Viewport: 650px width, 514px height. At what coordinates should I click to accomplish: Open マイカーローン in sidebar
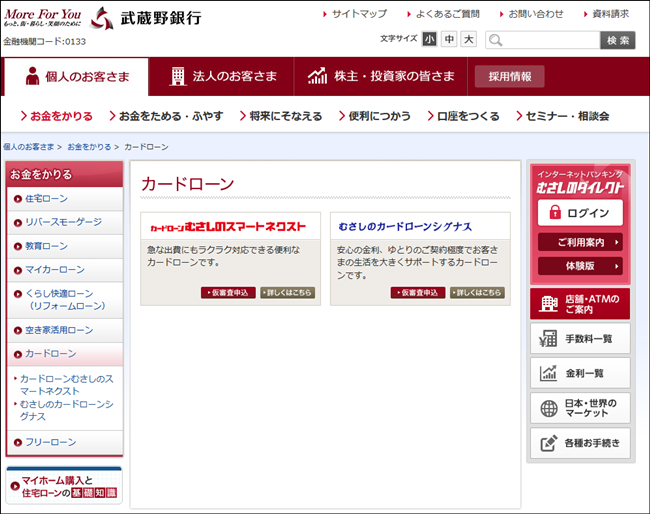coord(65,270)
